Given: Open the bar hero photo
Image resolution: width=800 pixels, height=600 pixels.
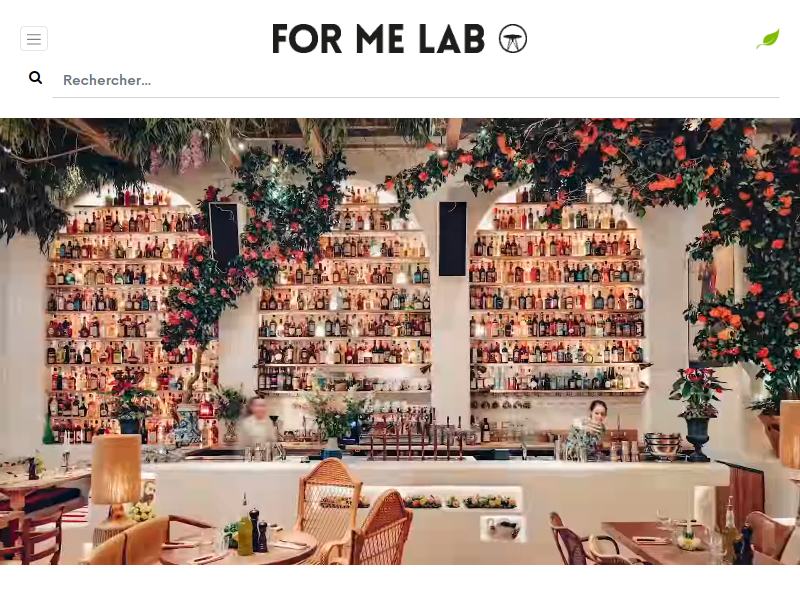Looking at the screenshot, I should pos(400,341).
